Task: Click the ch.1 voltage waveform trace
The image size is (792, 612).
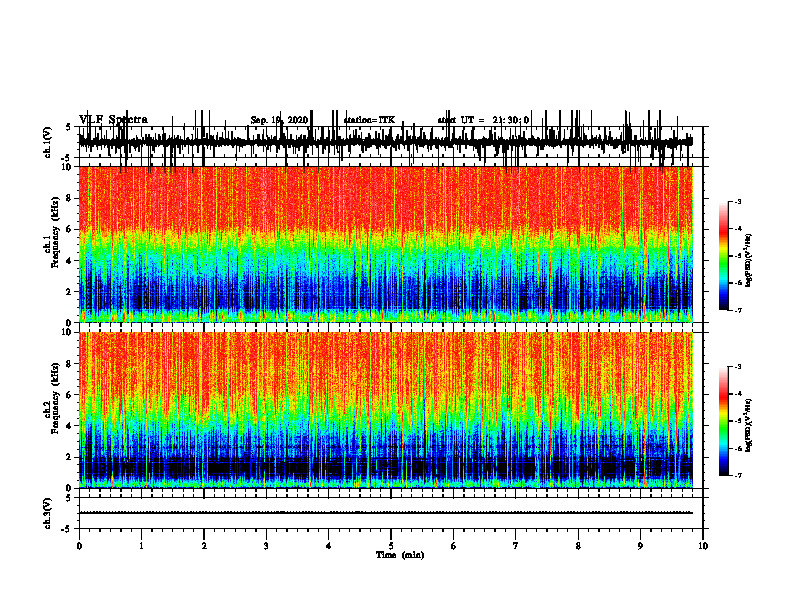Action: point(385,141)
